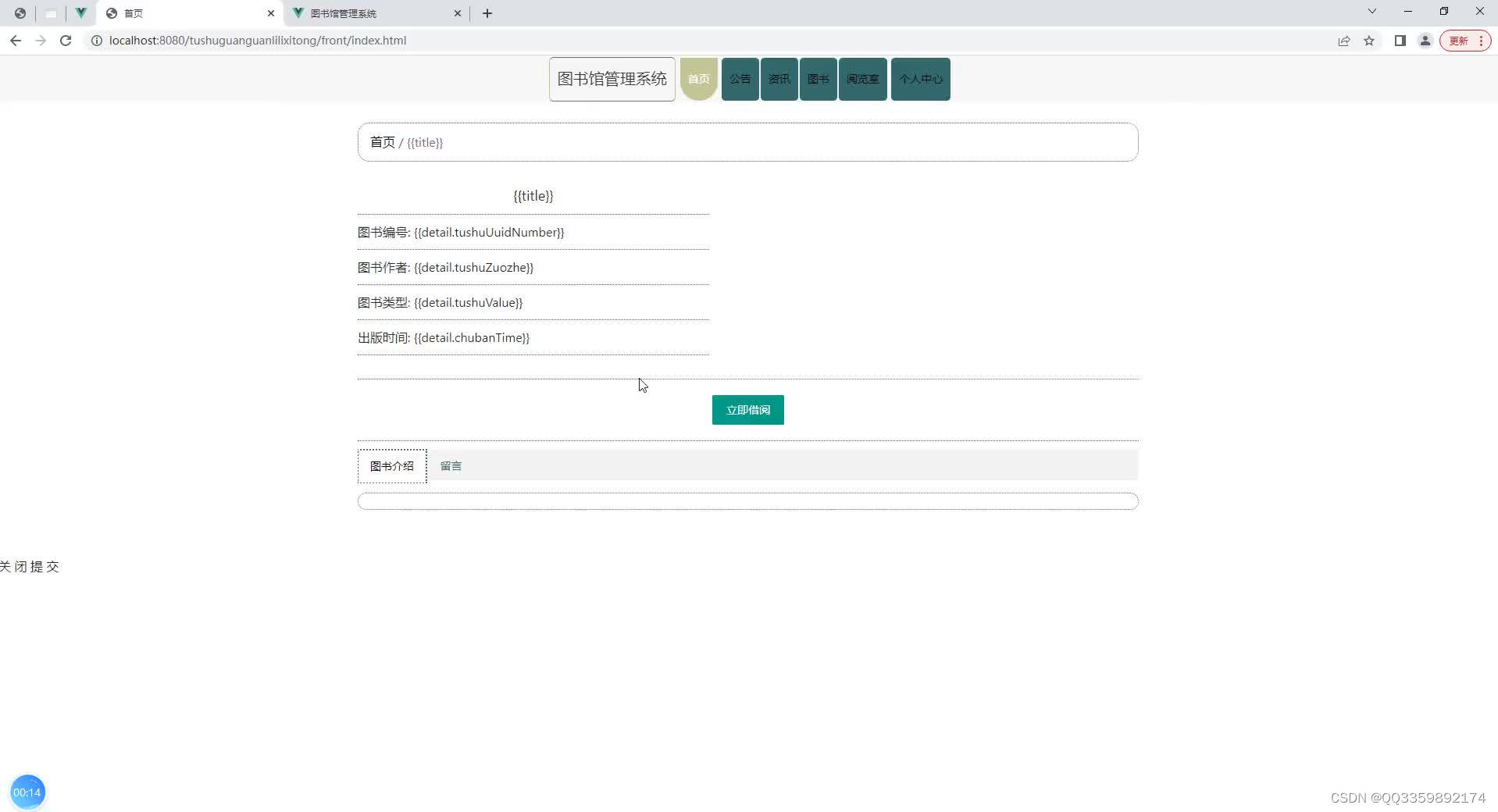Click the 图书作者 detail row text
The height and width of the screenshot is (812, 1498).
[446, 268]
